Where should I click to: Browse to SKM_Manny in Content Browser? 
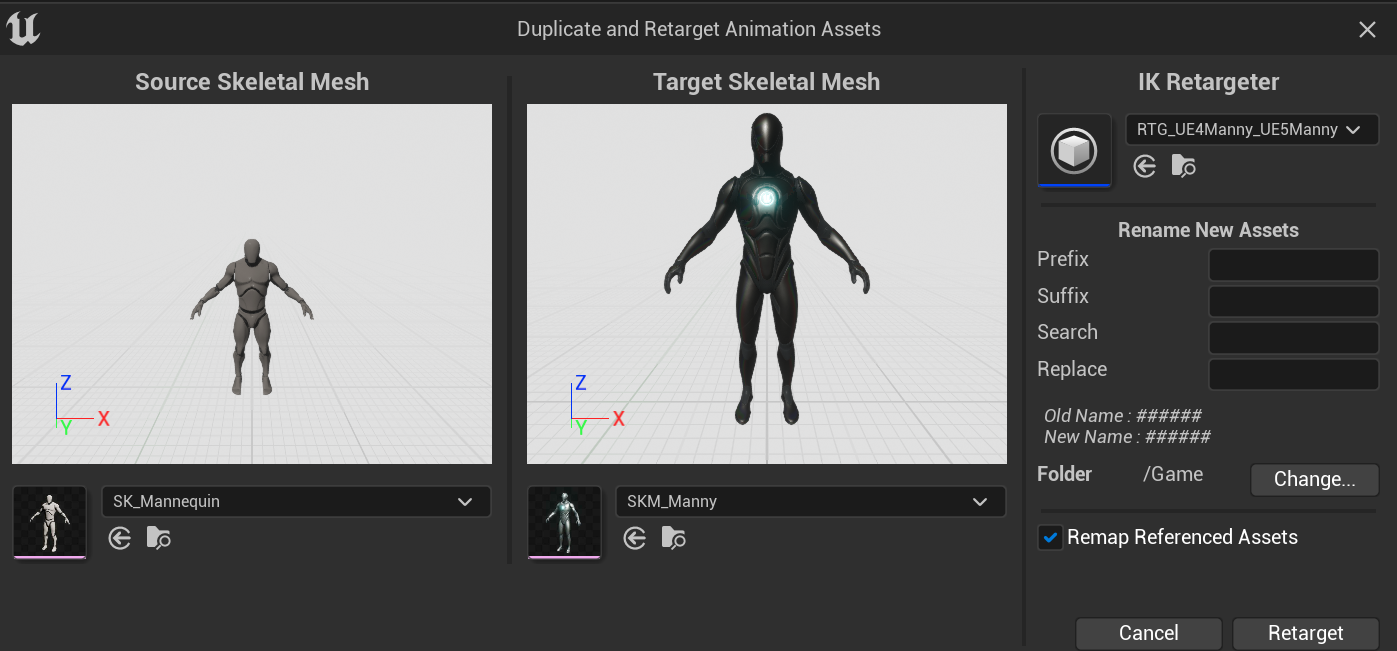click(674, 539)
